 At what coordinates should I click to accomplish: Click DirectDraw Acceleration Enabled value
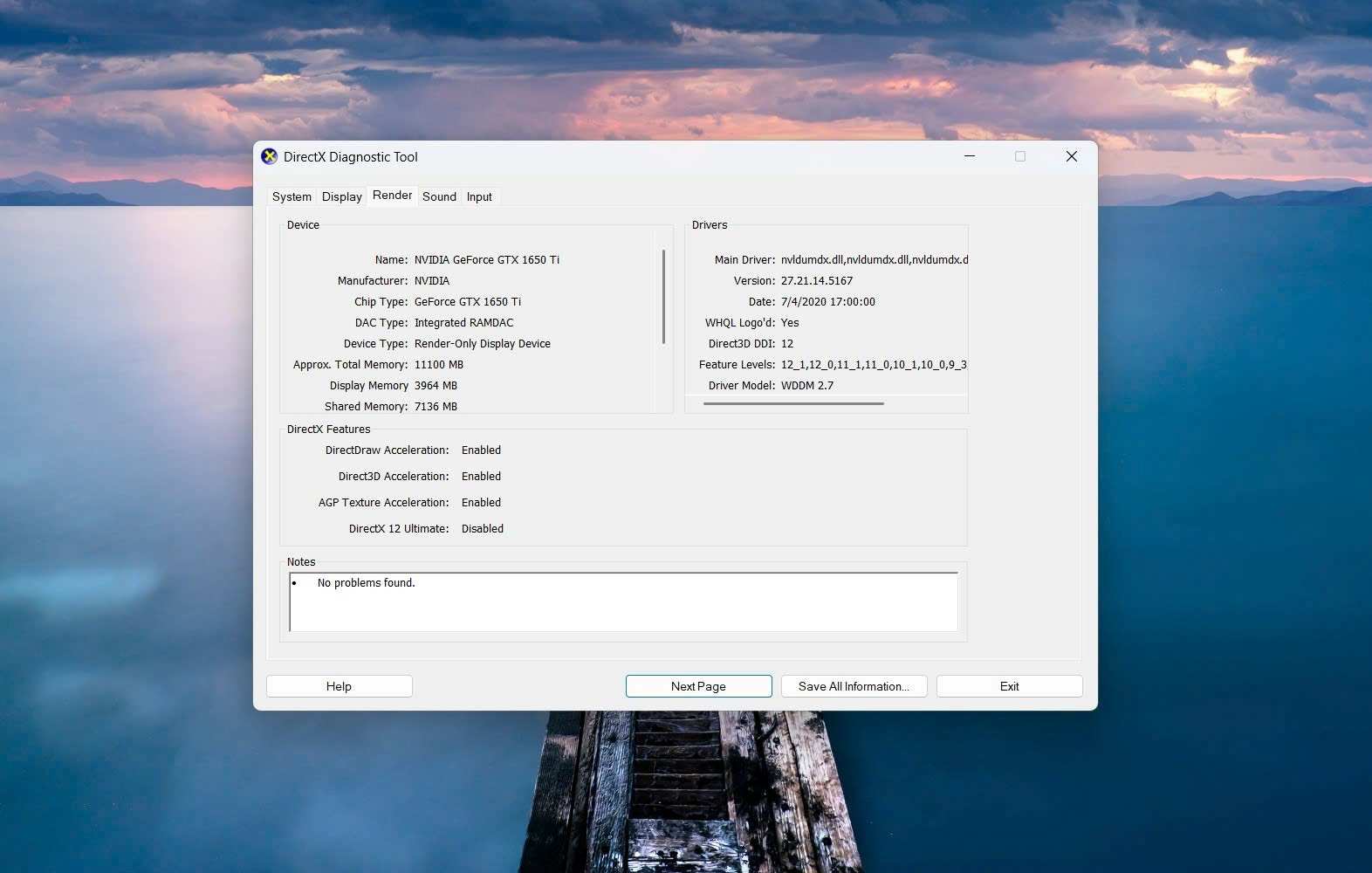coord(481,450)
